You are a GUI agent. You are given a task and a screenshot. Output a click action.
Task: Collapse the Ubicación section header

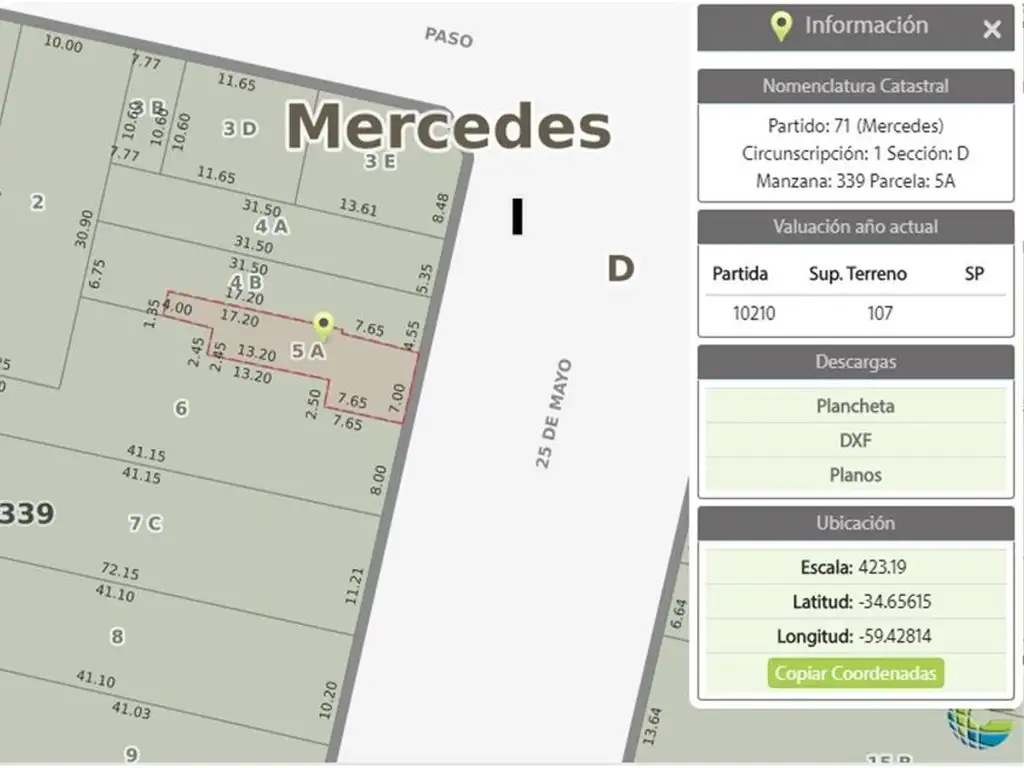[x=855, y=523]
